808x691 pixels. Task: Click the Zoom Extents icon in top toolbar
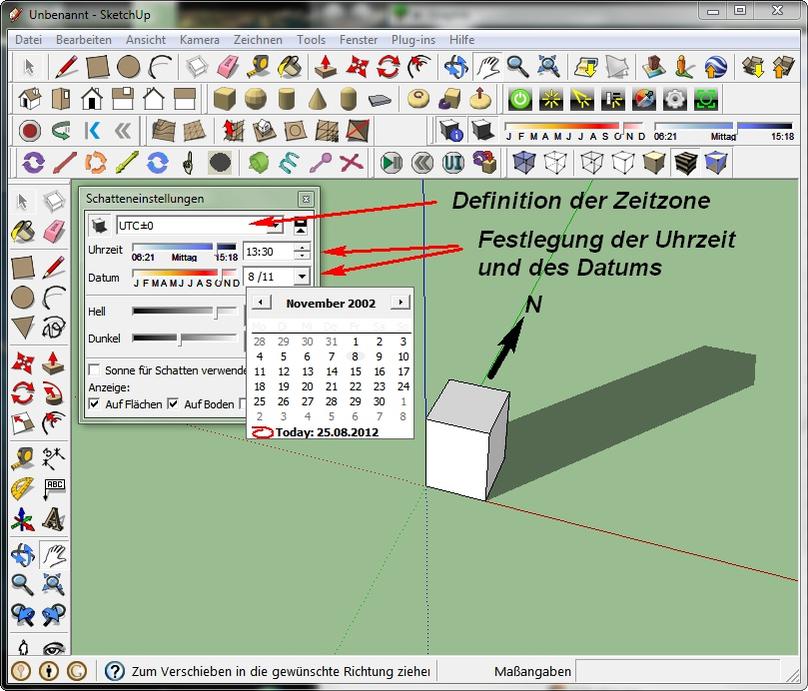549,67
